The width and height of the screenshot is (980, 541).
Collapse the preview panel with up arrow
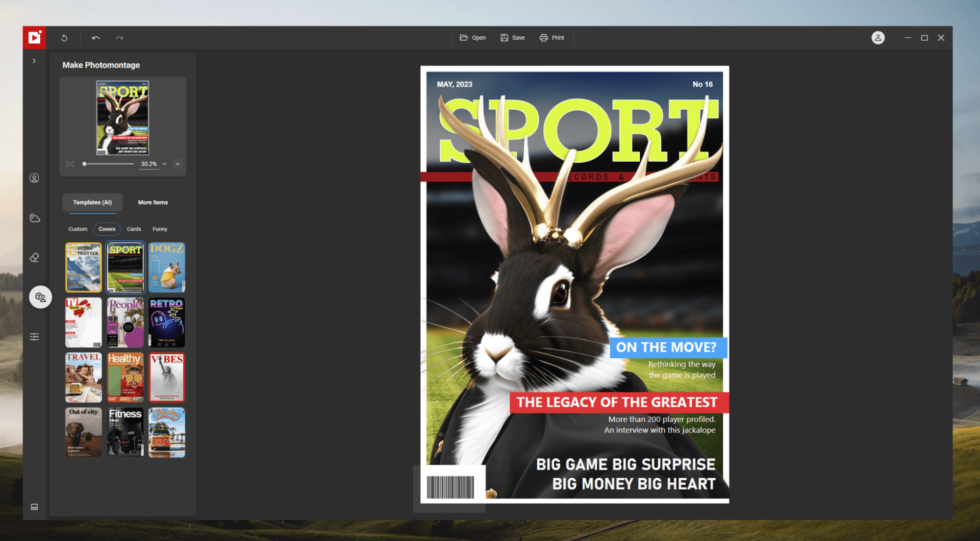pos(177,163)
